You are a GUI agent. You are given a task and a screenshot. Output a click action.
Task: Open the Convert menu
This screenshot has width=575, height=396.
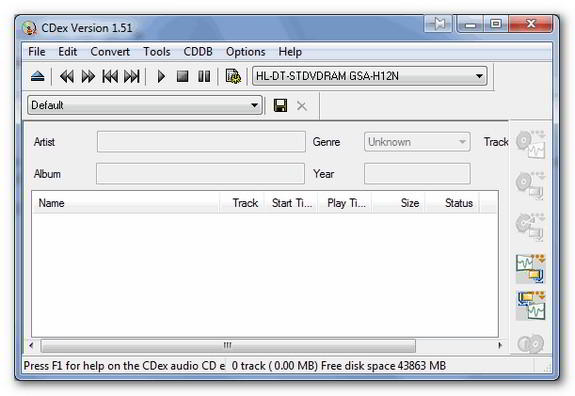[x=110, y=52]
